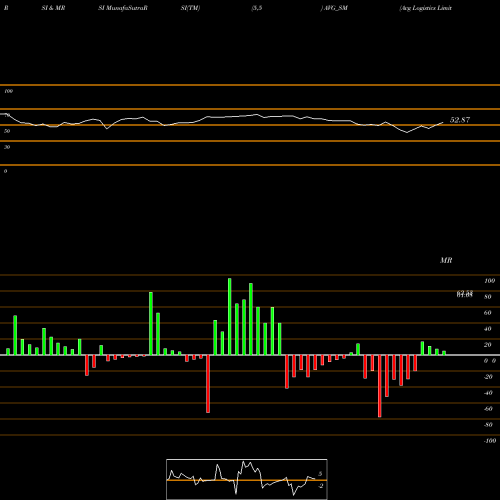500x500 pixels.
Task: Click the "SI & MR" header label
Action: tap(53, 8)
